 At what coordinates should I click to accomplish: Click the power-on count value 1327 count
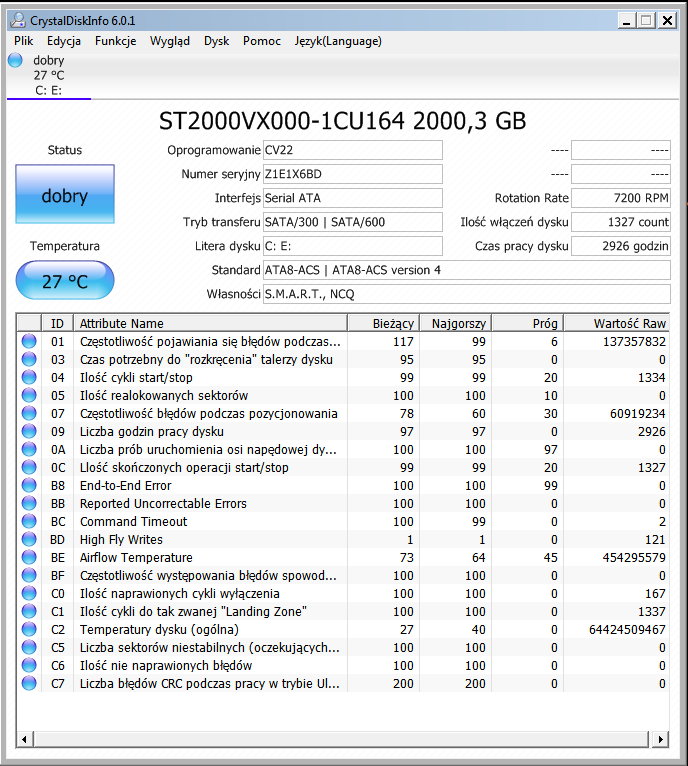[621, 222]
